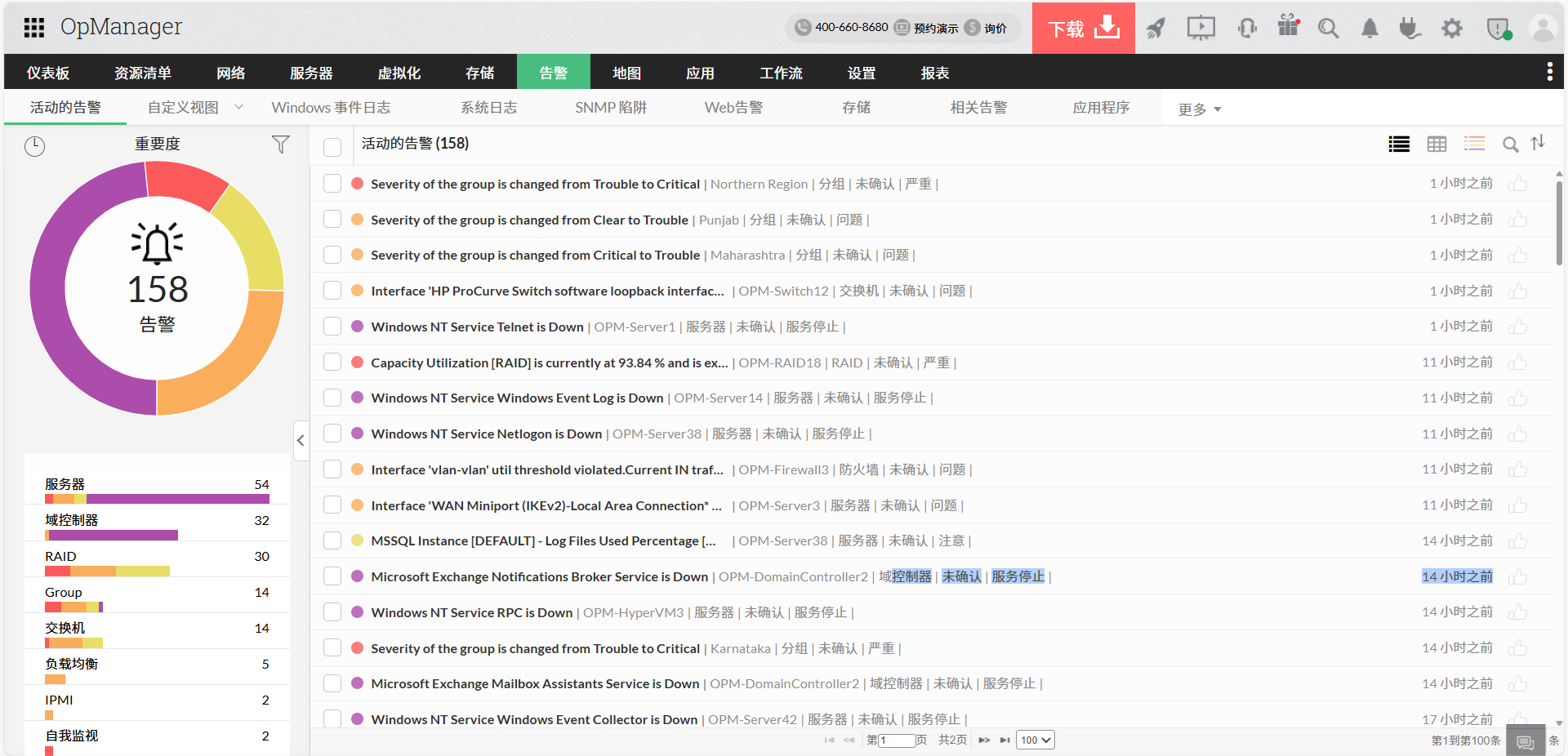Acknowledge Northern Region alarm with thumbs-up
The image size is (1568, 756).
[1517, 184]
